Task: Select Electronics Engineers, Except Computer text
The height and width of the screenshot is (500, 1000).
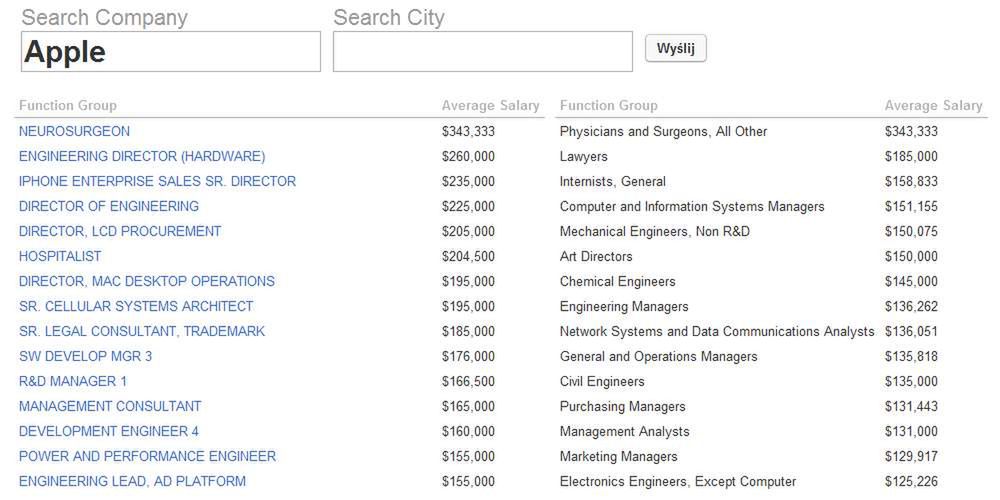Action: pyautogui.click(x=678, y=482)
